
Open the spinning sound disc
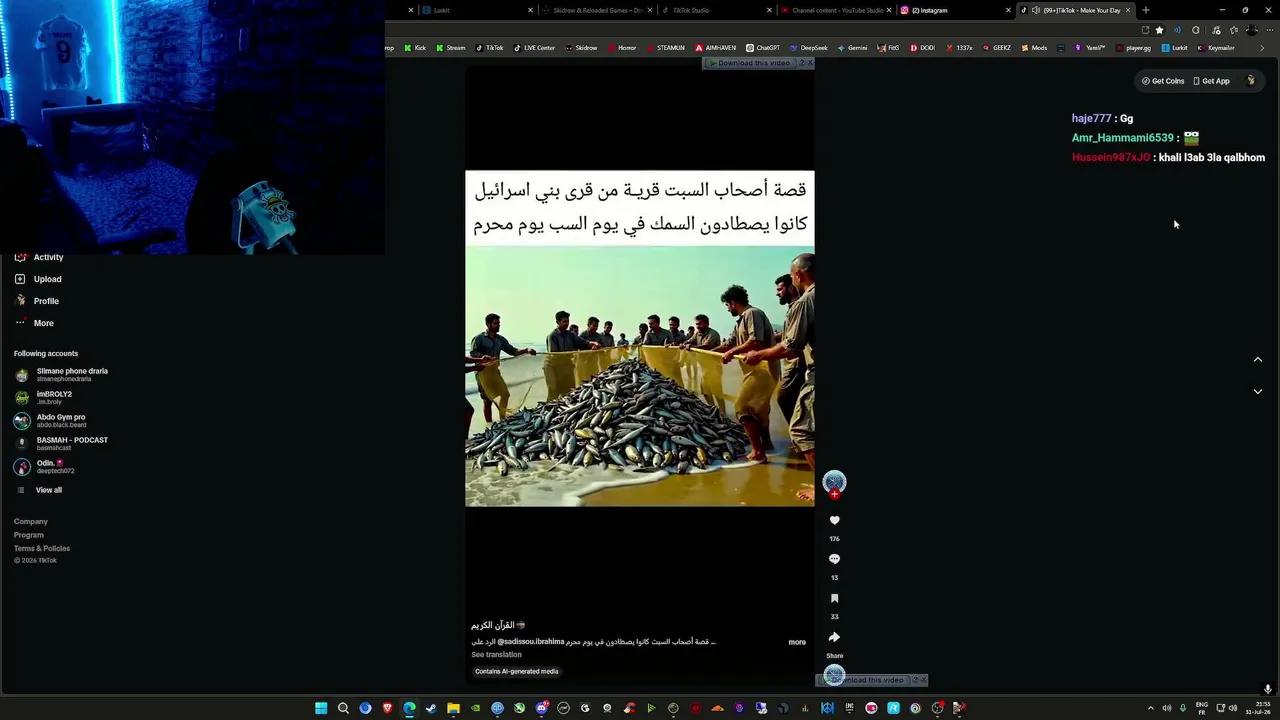(834, 675)
